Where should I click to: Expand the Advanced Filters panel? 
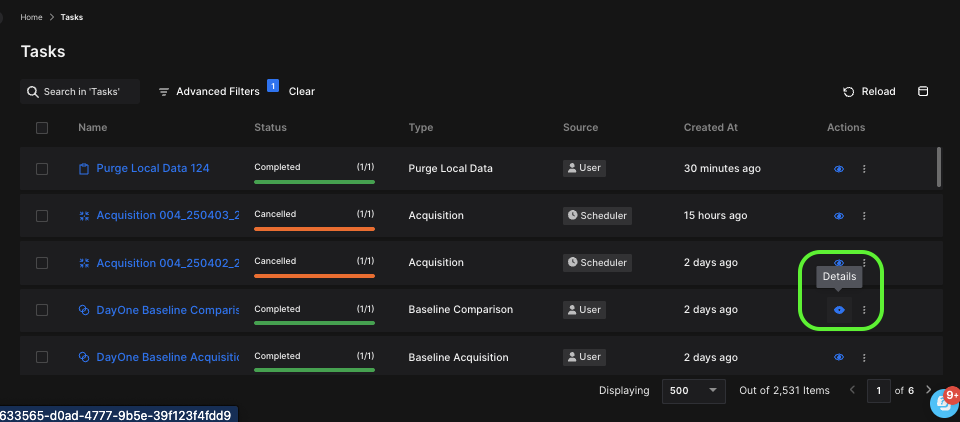pos(209,91)
